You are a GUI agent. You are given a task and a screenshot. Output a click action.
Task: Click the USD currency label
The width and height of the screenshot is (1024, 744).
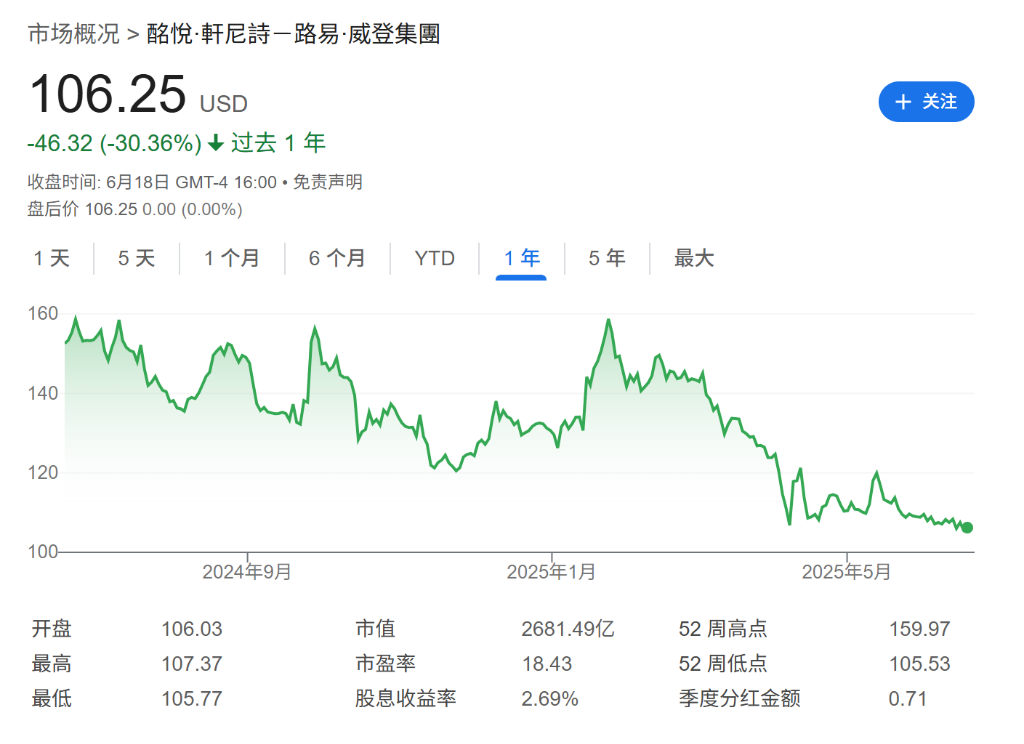pos(223,104)
